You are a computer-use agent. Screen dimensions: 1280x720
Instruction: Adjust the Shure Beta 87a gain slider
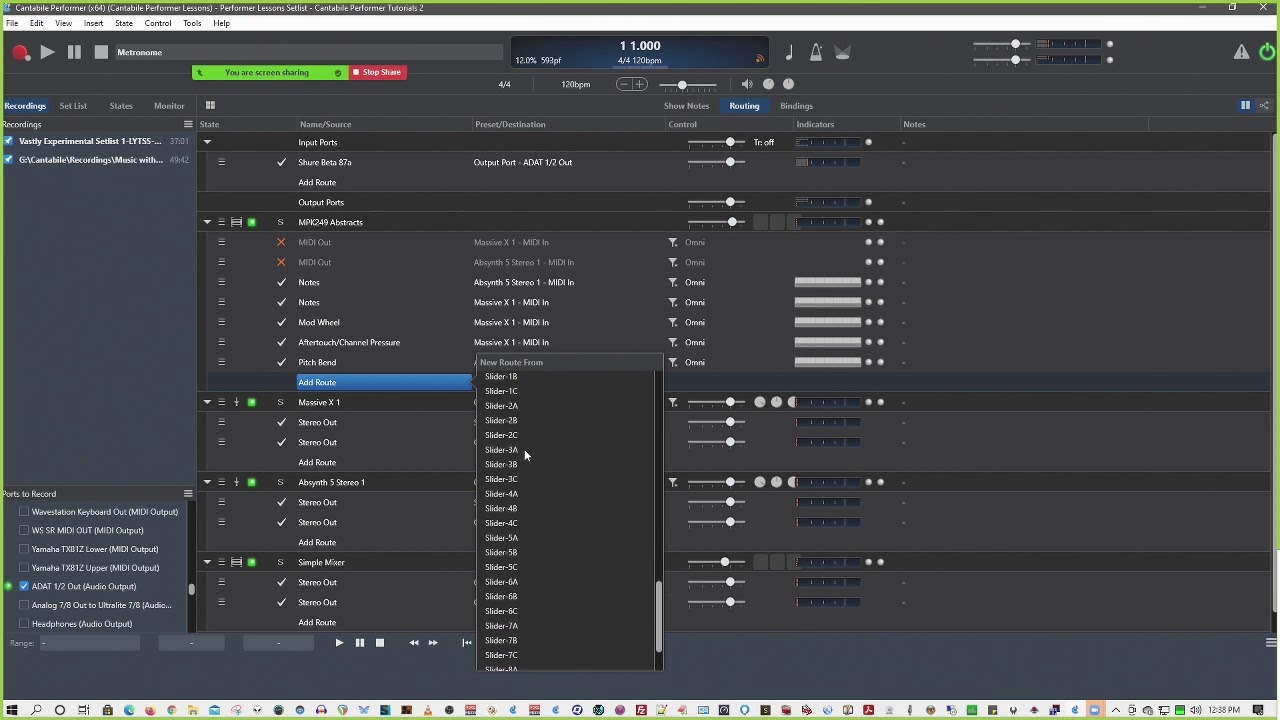point(730,162)
